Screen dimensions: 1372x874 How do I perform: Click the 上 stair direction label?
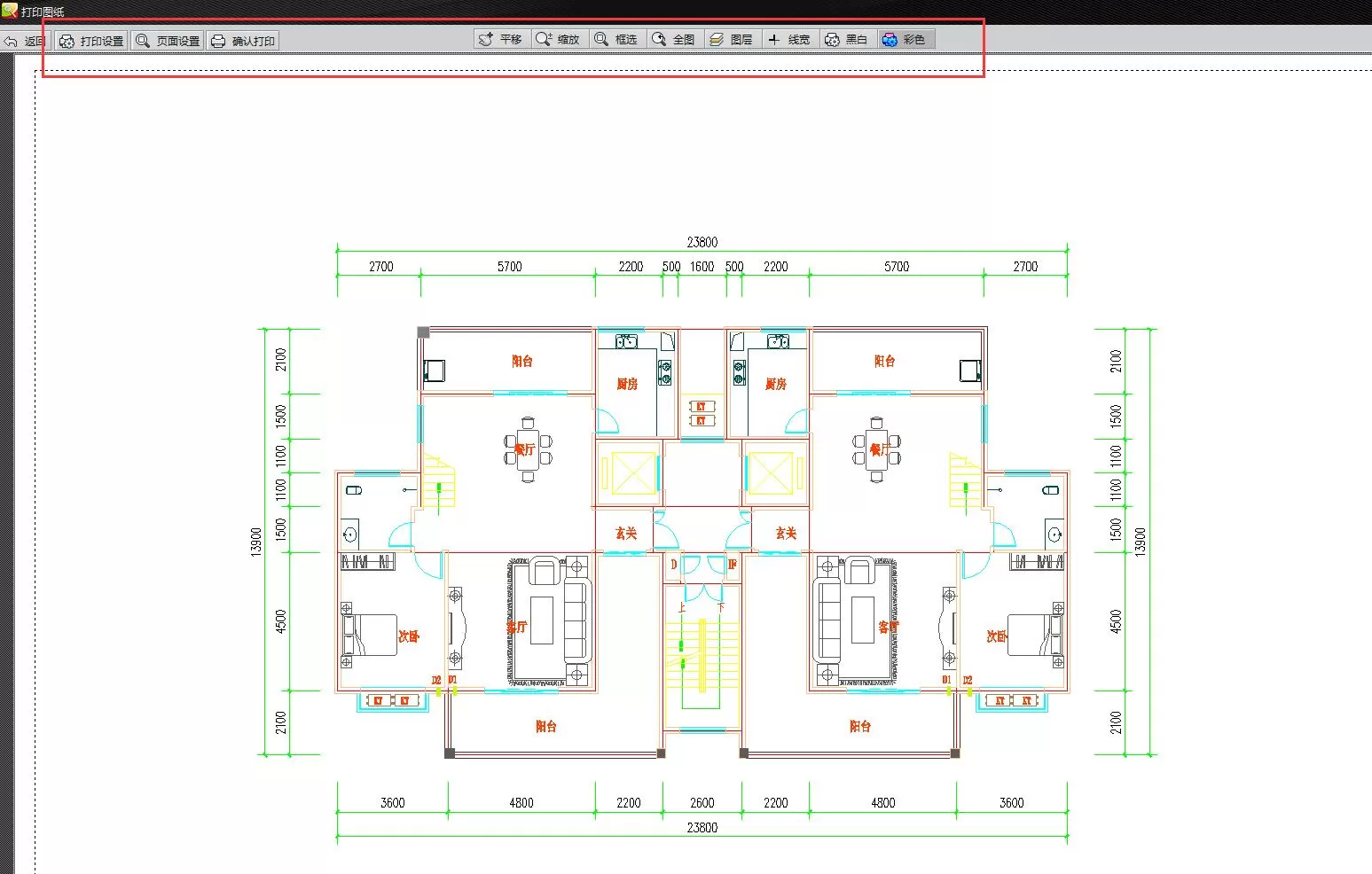(681, 607)
